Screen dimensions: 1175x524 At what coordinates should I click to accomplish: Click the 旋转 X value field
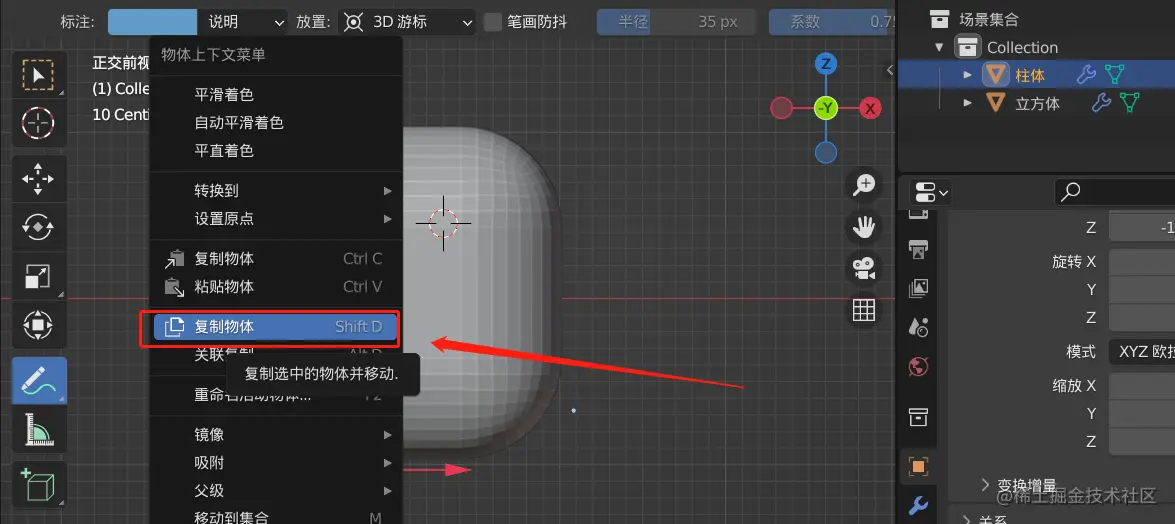click(x=1141, y=262)
